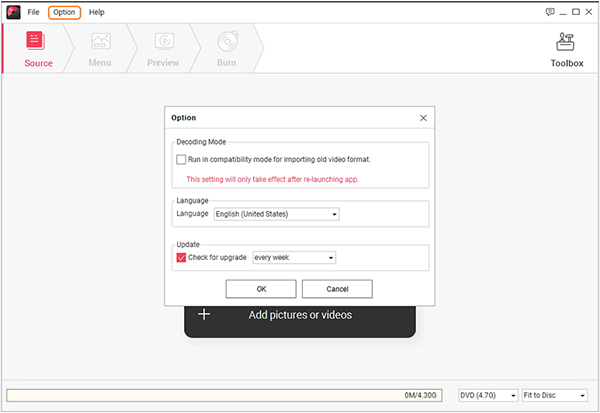
Task: Click the Option dialog title text
Action: pos(183,118)
